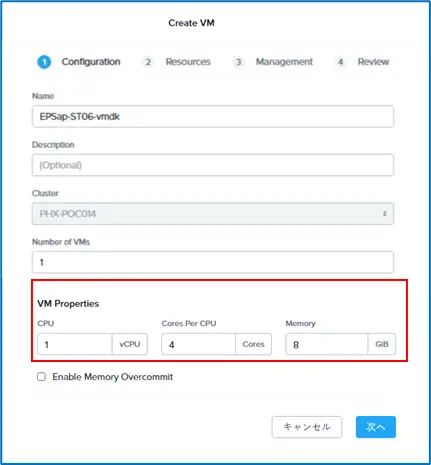Click the Memory GiB value field

click(327, 344)
